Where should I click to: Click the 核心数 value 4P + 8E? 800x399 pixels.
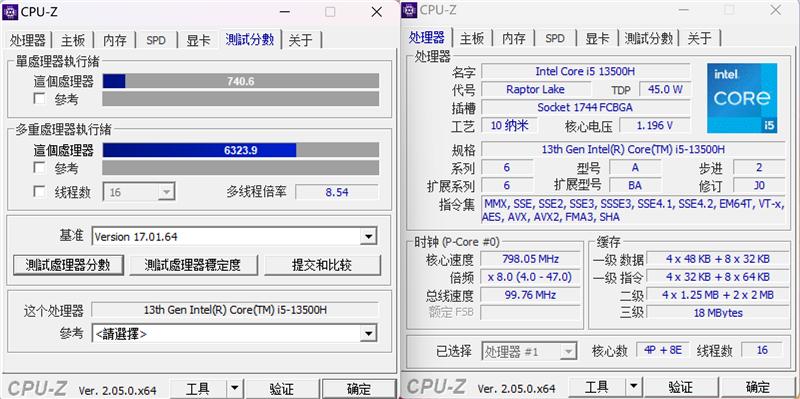coord(662,350)
